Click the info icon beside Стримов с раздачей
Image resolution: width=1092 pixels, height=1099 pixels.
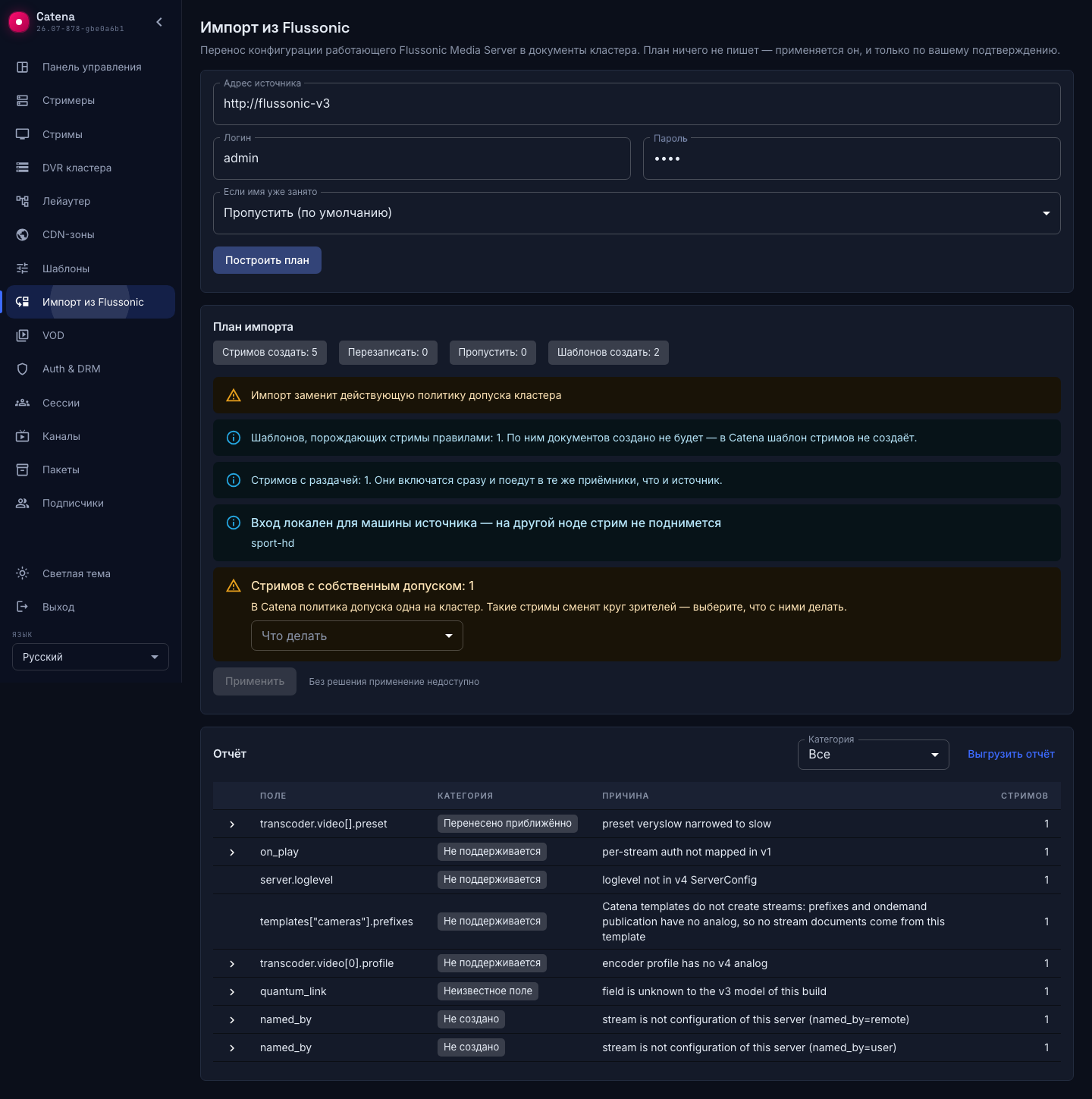[234, 480]
